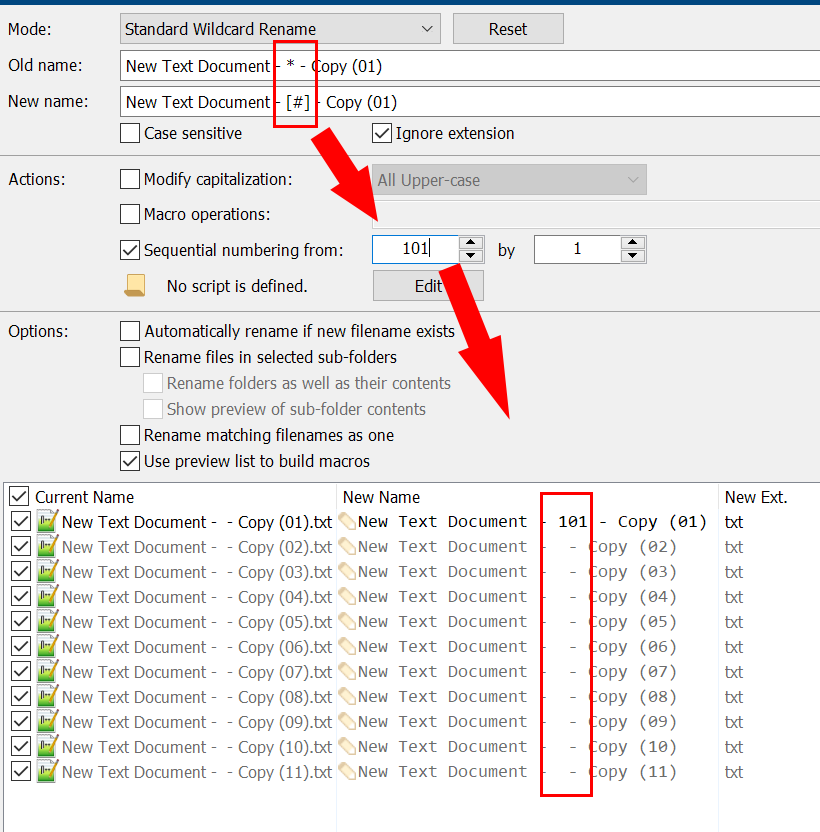Click the new-name tag icon for Copy (03)
Screen dimensions: 820x832
348,571
